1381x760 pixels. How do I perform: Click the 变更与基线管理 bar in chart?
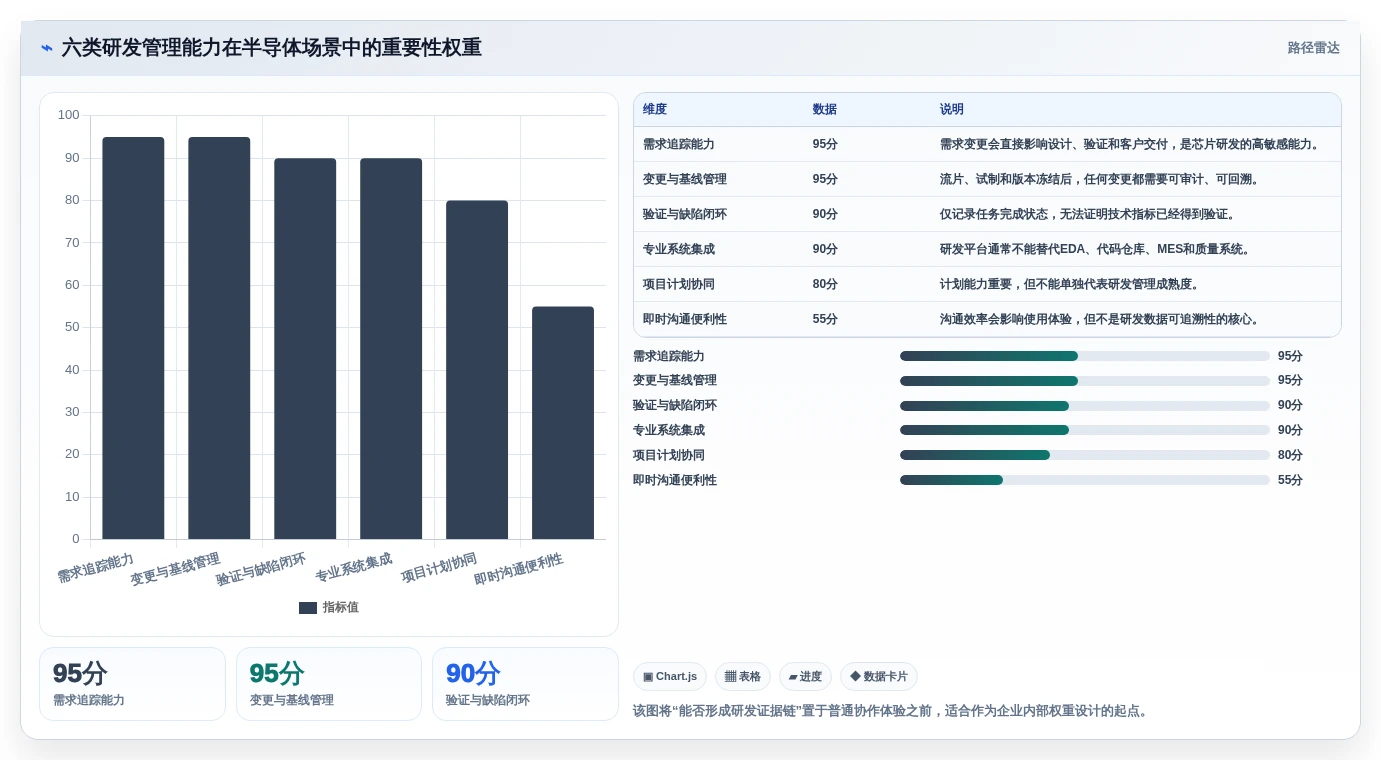coord(219,338)
